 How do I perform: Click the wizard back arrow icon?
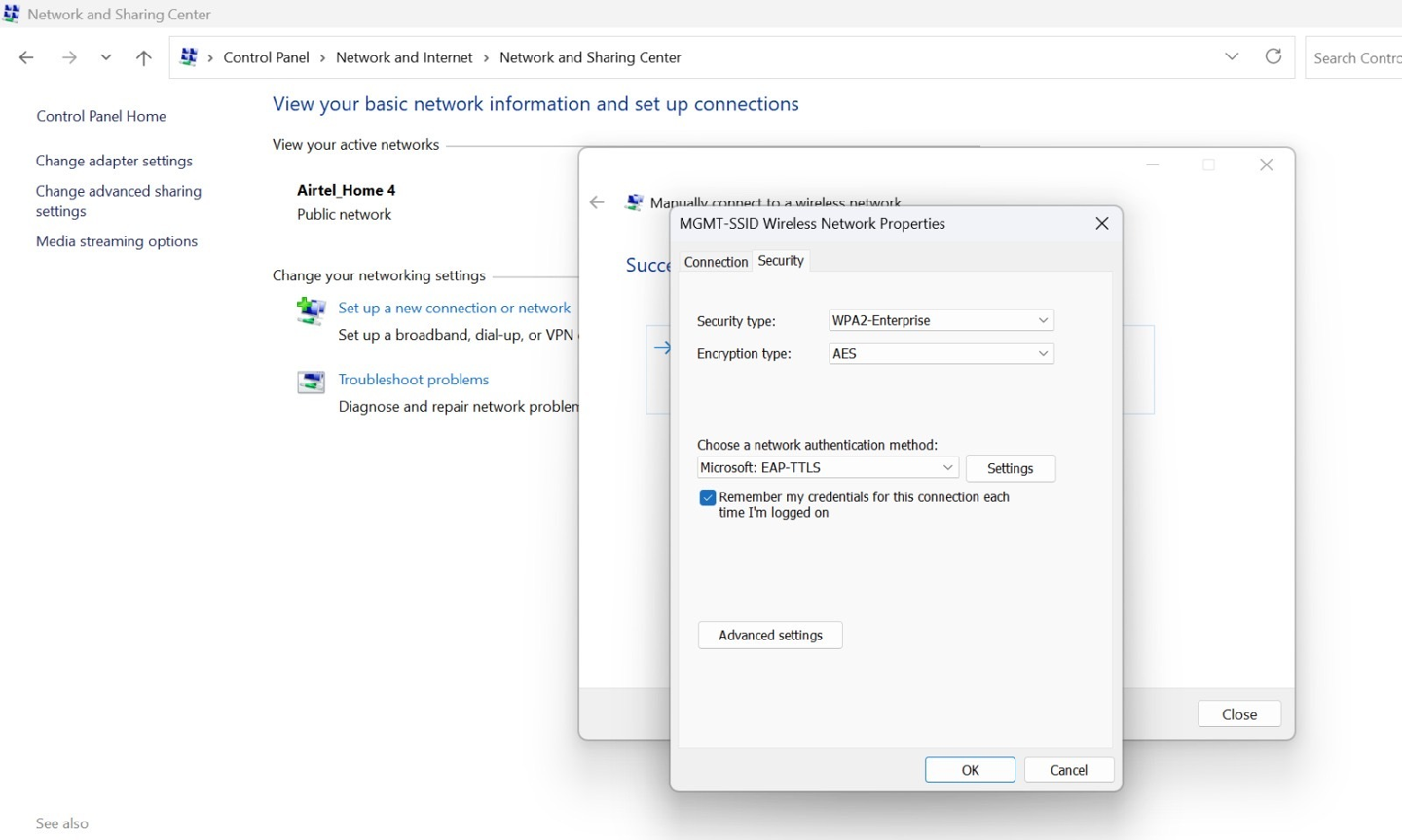(x=597, y=202)
